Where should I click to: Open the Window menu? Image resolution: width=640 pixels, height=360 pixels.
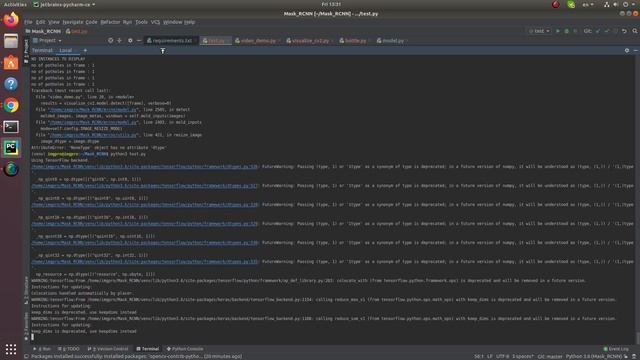pos(172,22)
